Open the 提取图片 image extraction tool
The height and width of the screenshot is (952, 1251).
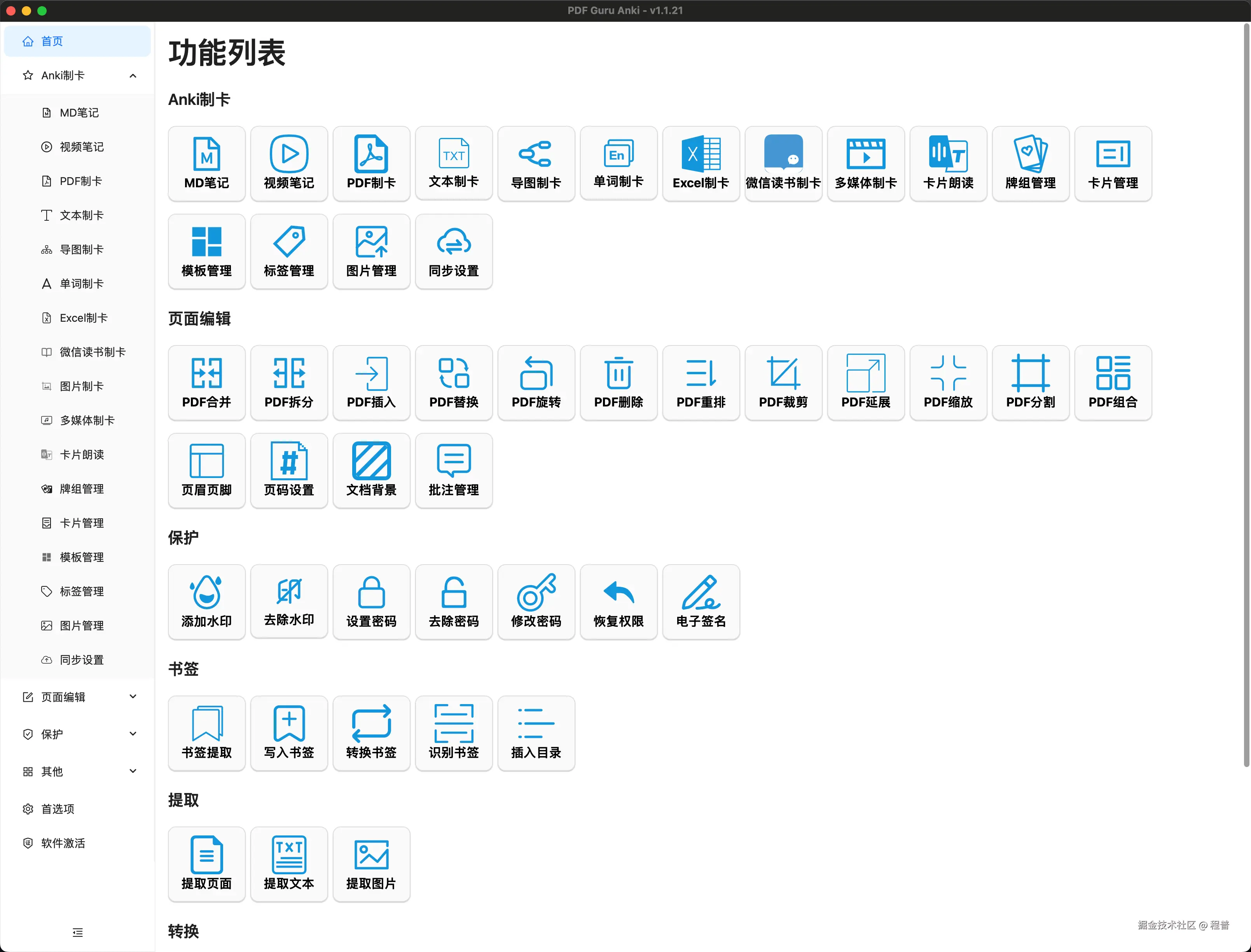pos(371,864)
